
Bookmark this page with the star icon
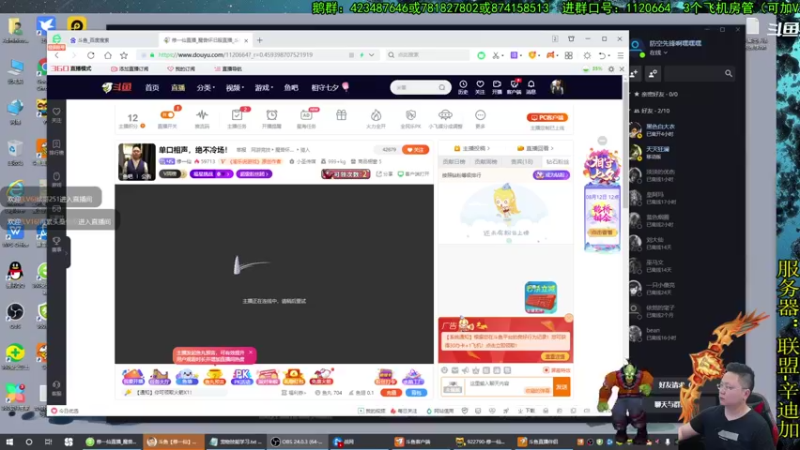click(124, 55)
